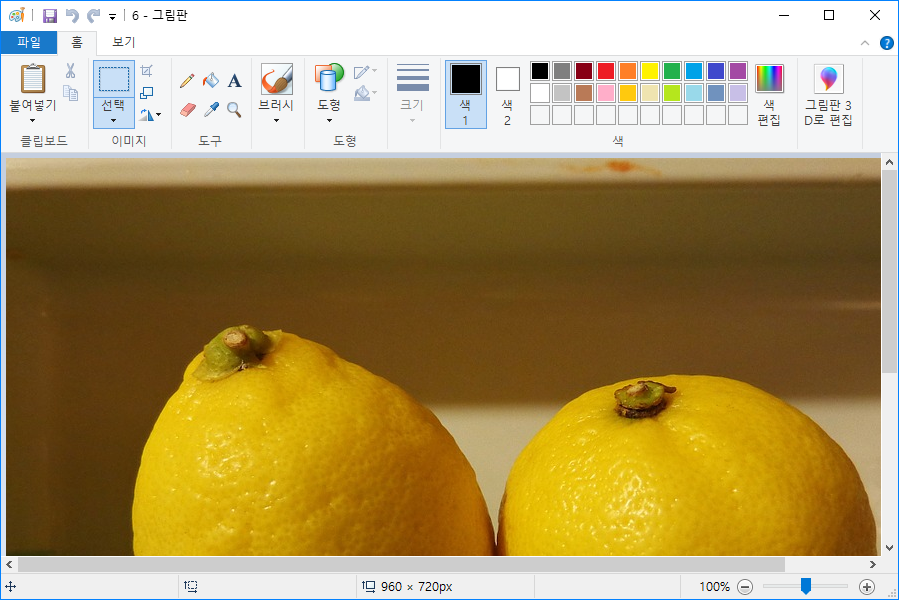
Task: Pick the white color swatch
Action: 540,92
